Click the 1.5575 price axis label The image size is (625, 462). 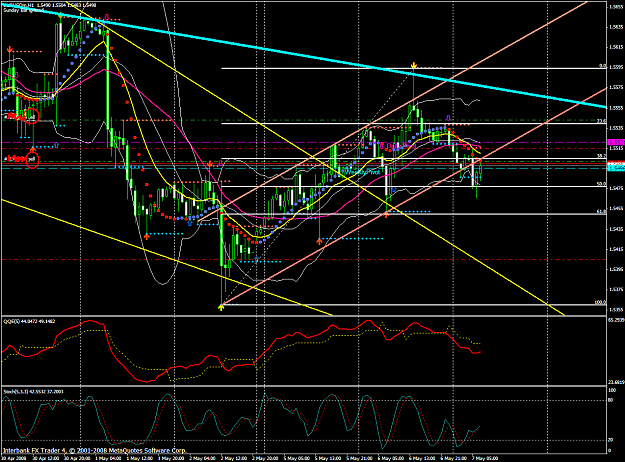coord(616,87)
